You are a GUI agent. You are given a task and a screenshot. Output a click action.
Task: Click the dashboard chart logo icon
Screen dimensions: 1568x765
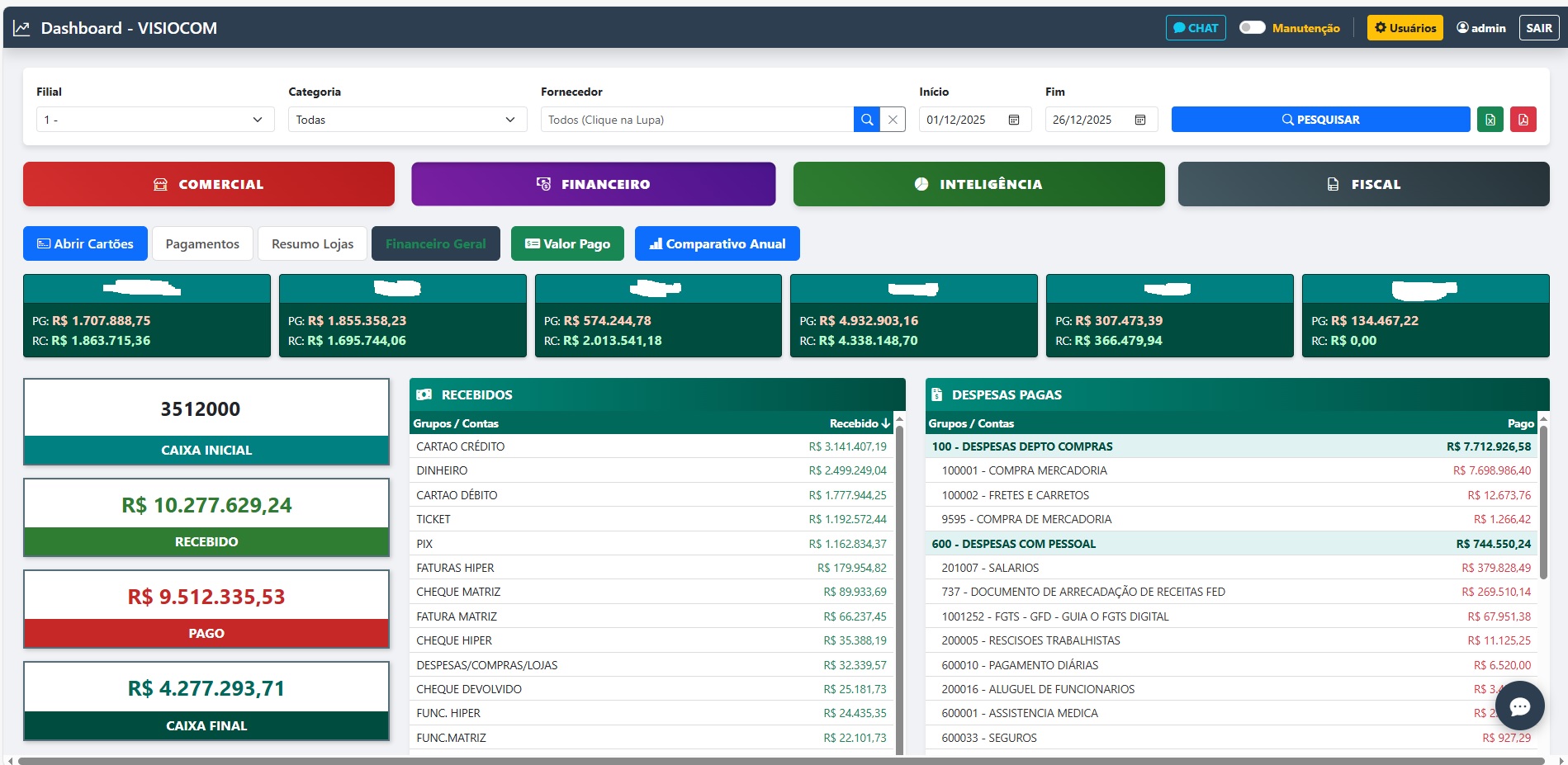(21, 28)
